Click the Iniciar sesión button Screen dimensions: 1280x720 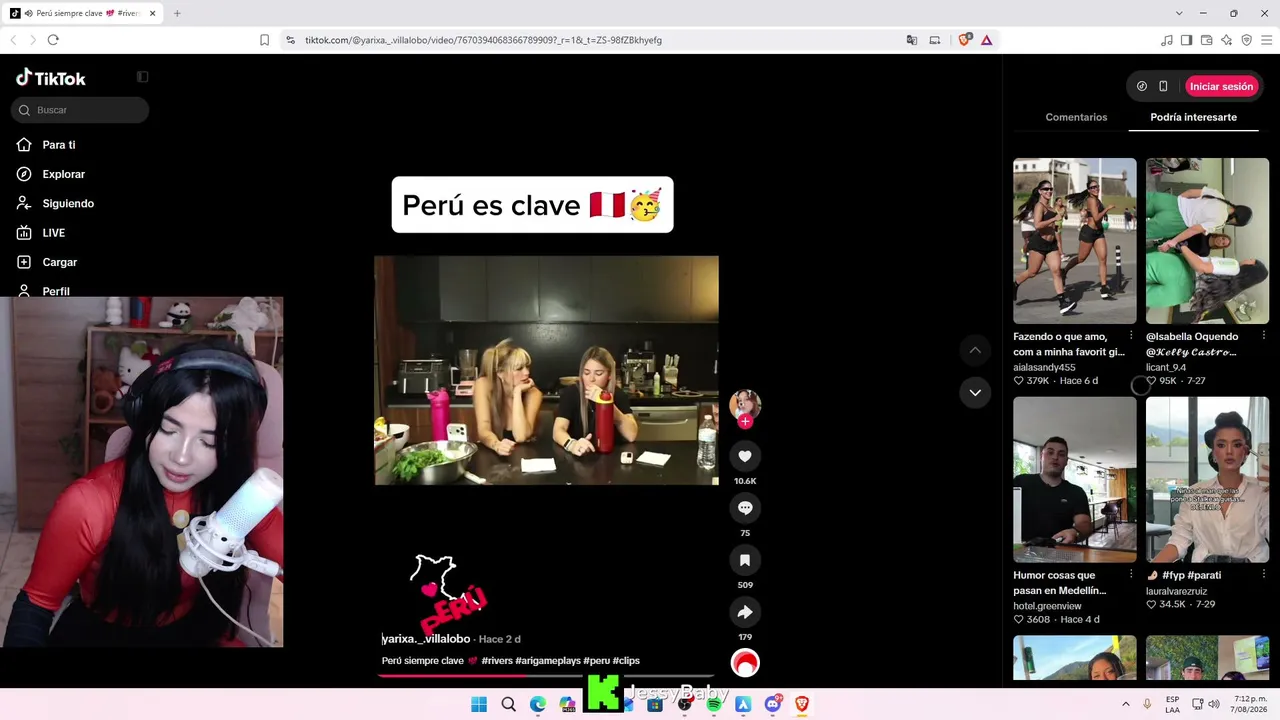[x=1221, y=86]
